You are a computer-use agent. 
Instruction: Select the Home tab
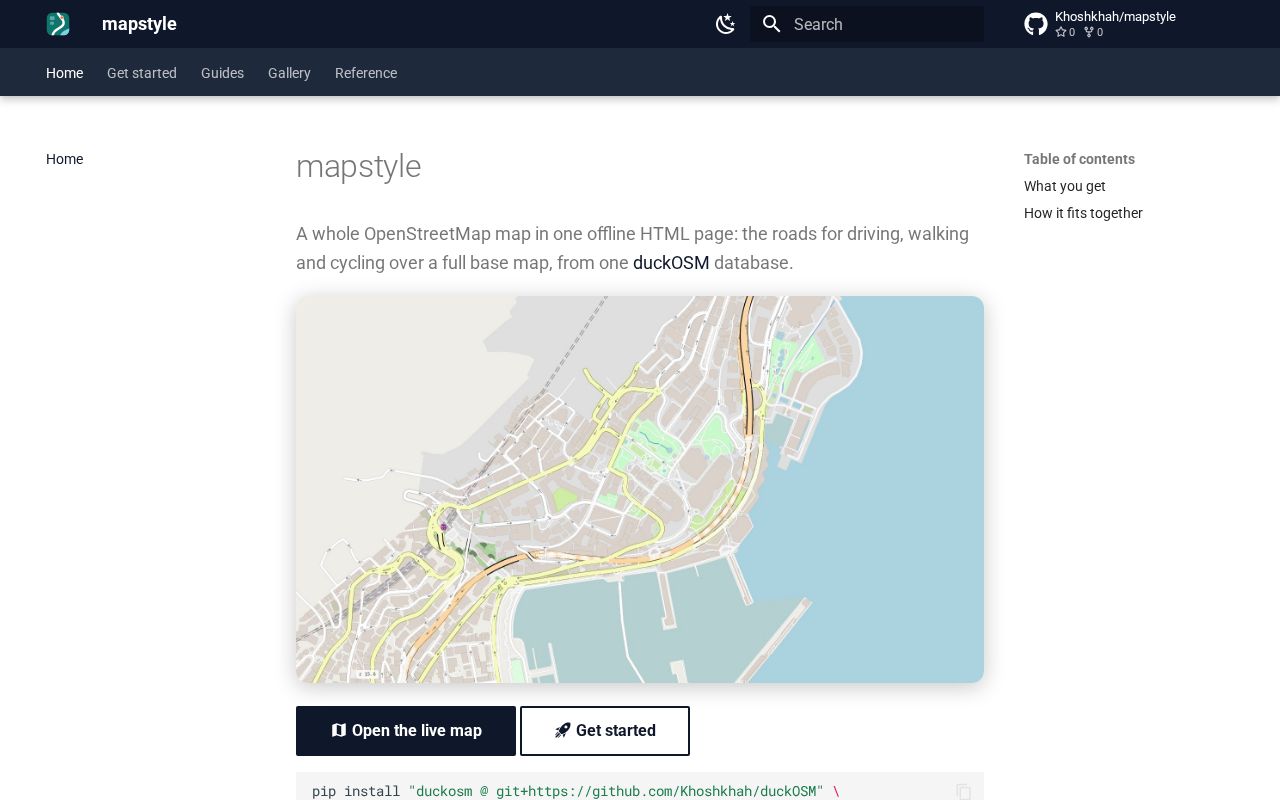coord(64,73)
